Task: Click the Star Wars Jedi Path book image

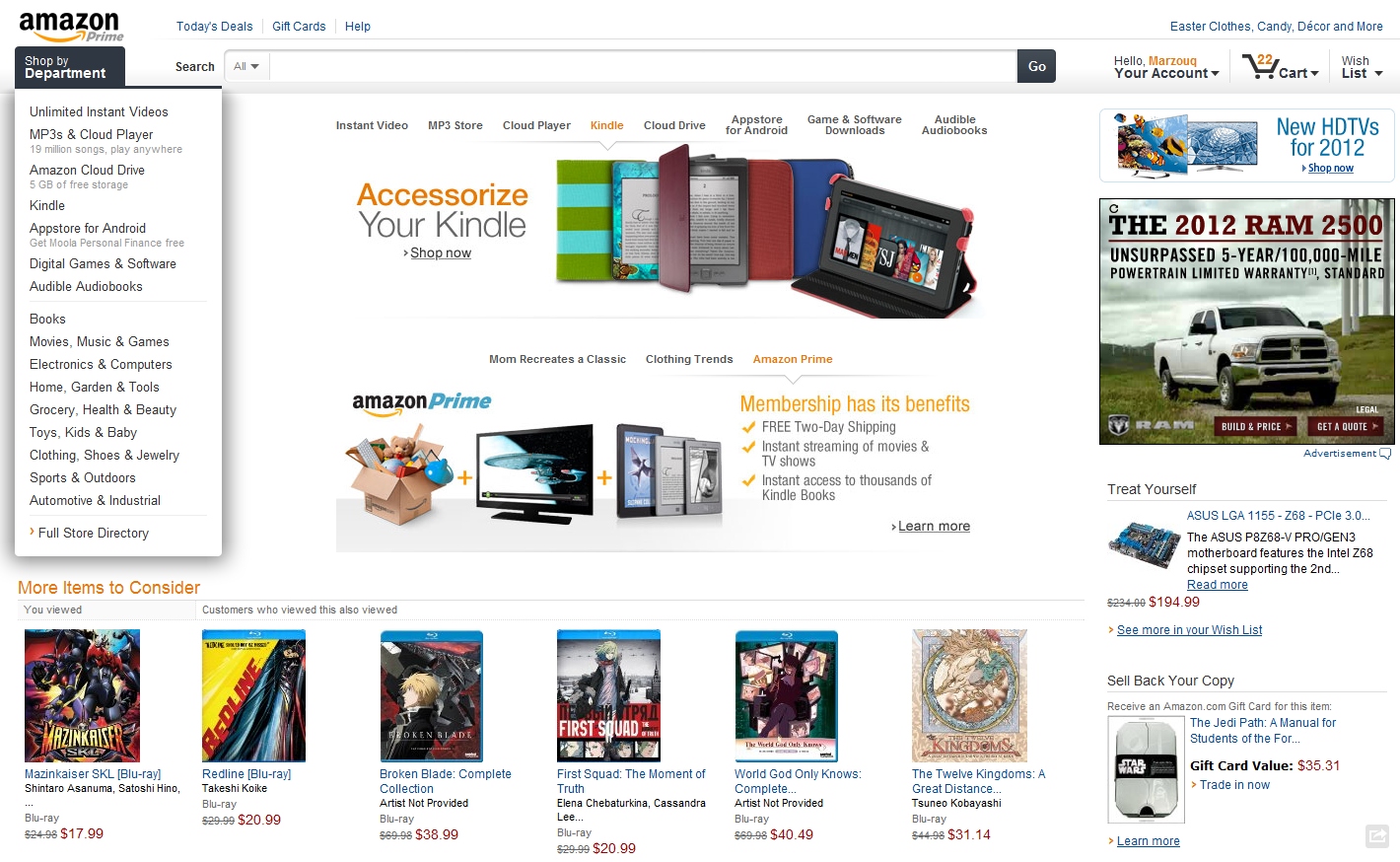Action: tap(1145, 769)
